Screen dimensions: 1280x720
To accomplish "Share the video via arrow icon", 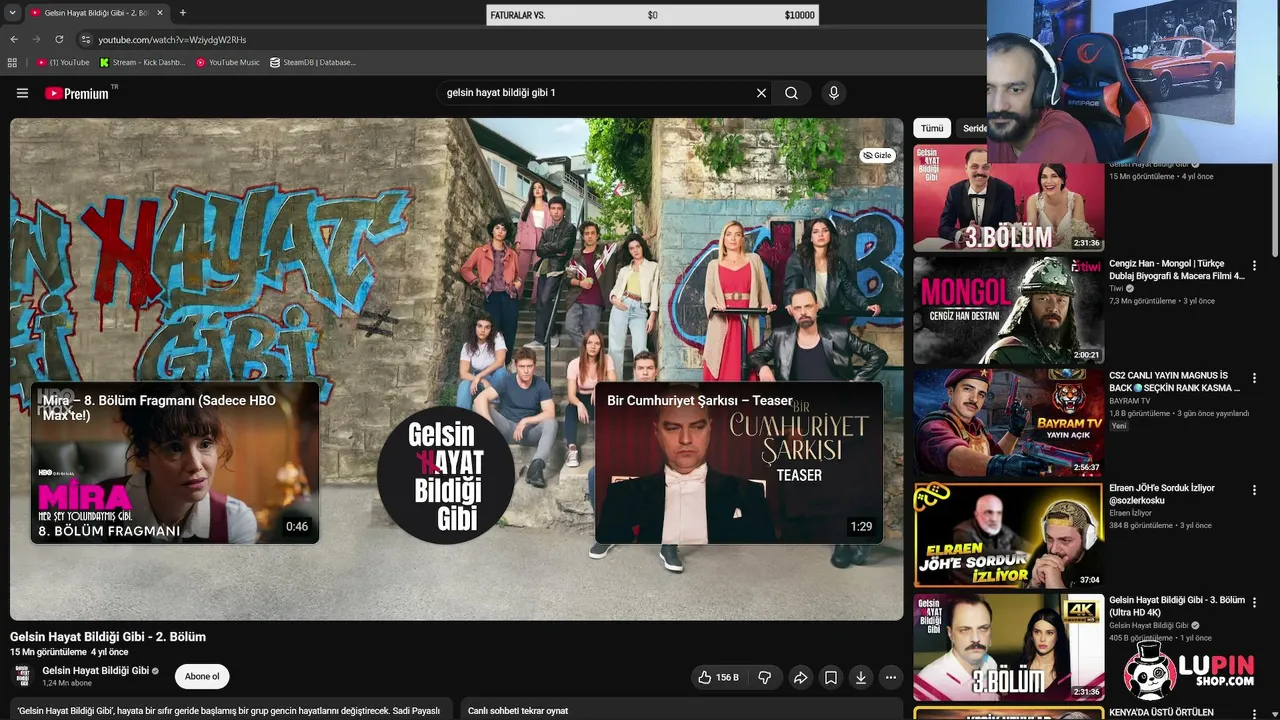I will (x=800, y=677).
